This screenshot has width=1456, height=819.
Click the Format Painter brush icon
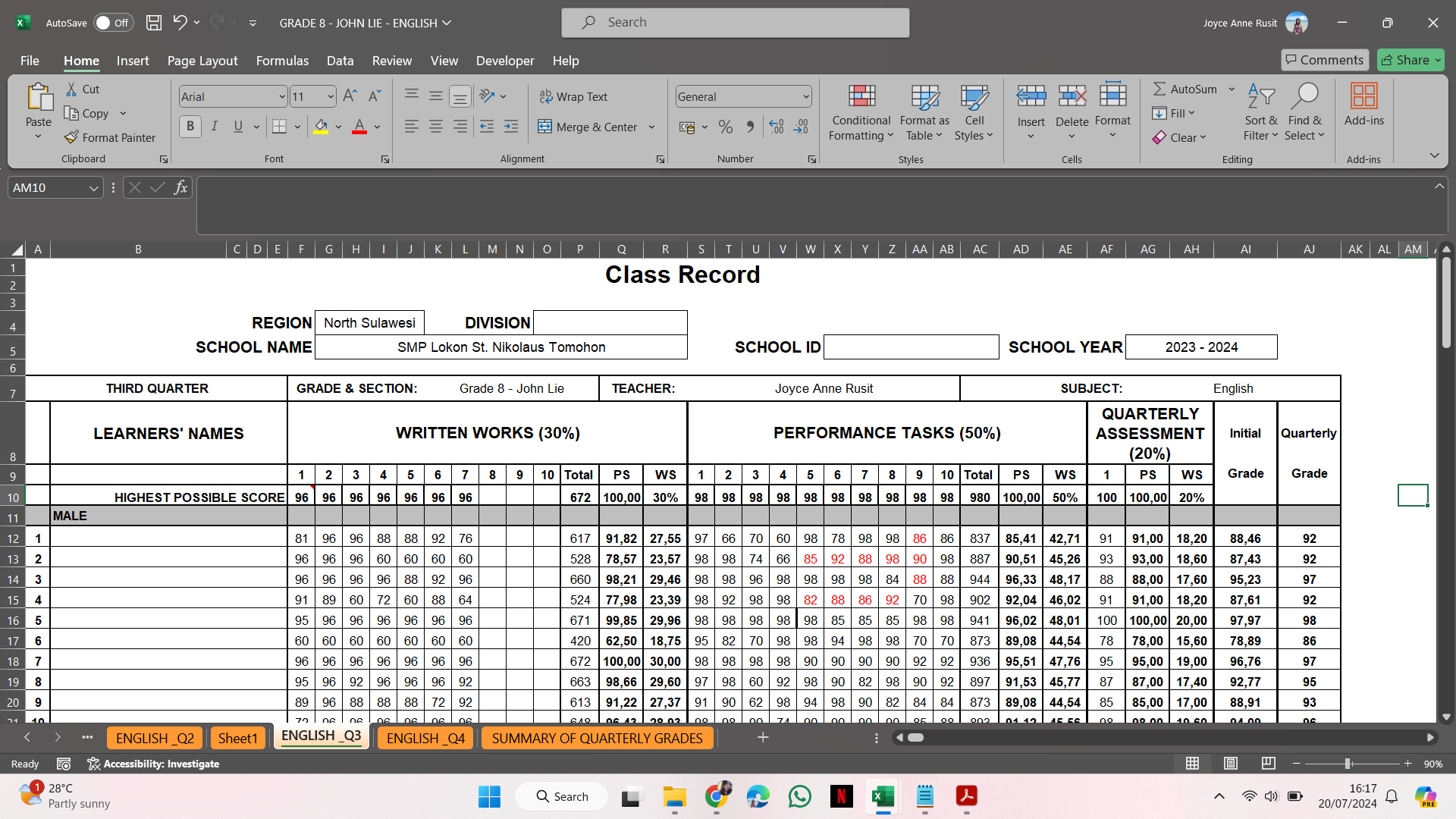[x=72, y=137]
